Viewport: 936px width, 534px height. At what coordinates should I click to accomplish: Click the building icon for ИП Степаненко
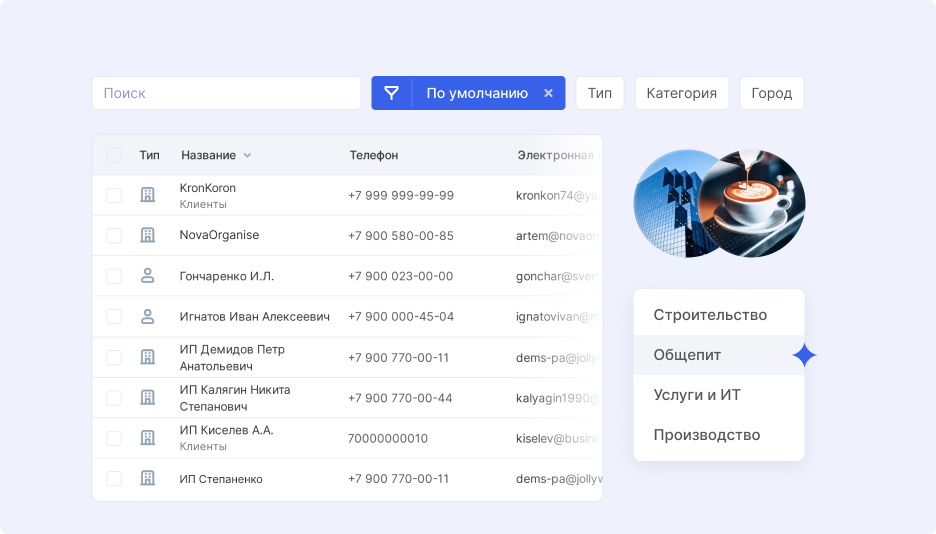tap(148, 478)
